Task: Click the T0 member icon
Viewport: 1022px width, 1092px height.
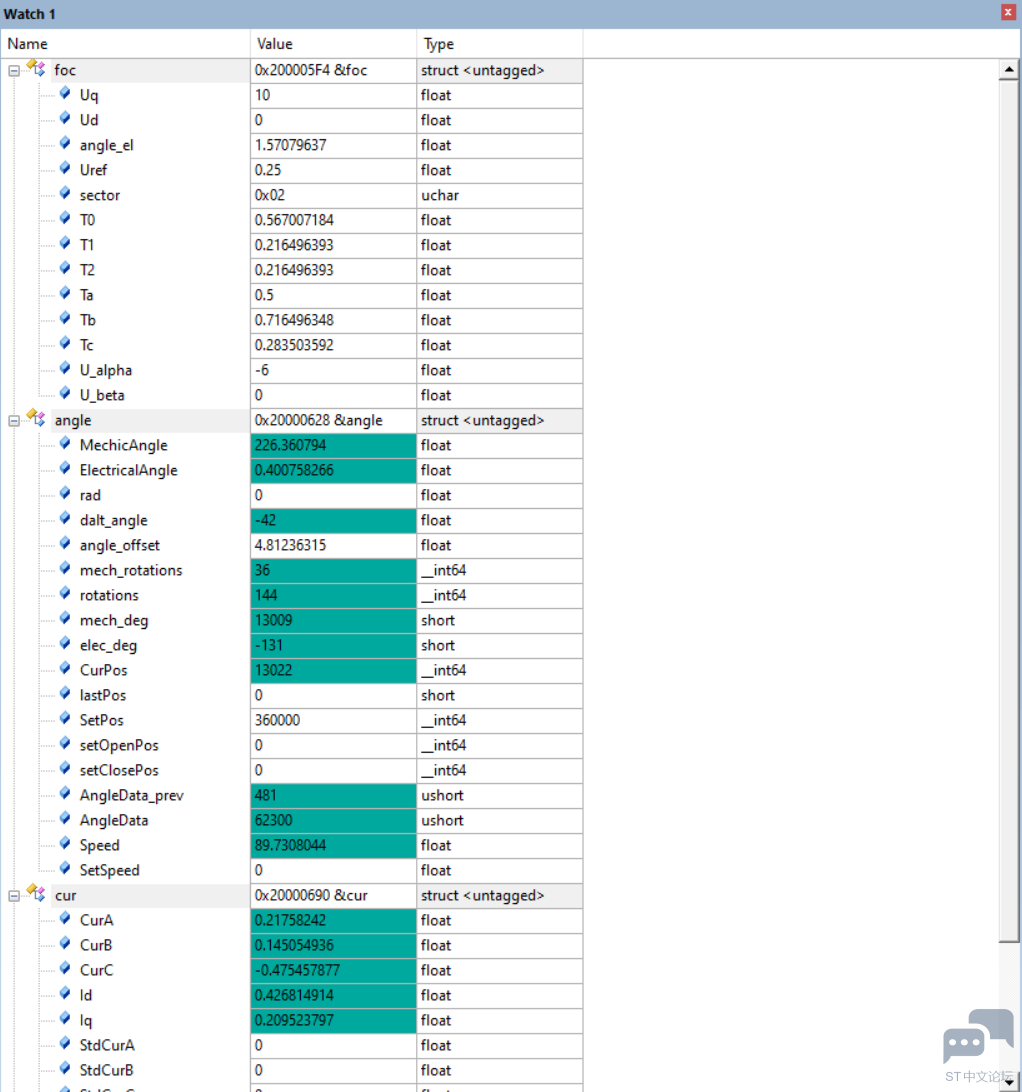Action: [65, 219]
